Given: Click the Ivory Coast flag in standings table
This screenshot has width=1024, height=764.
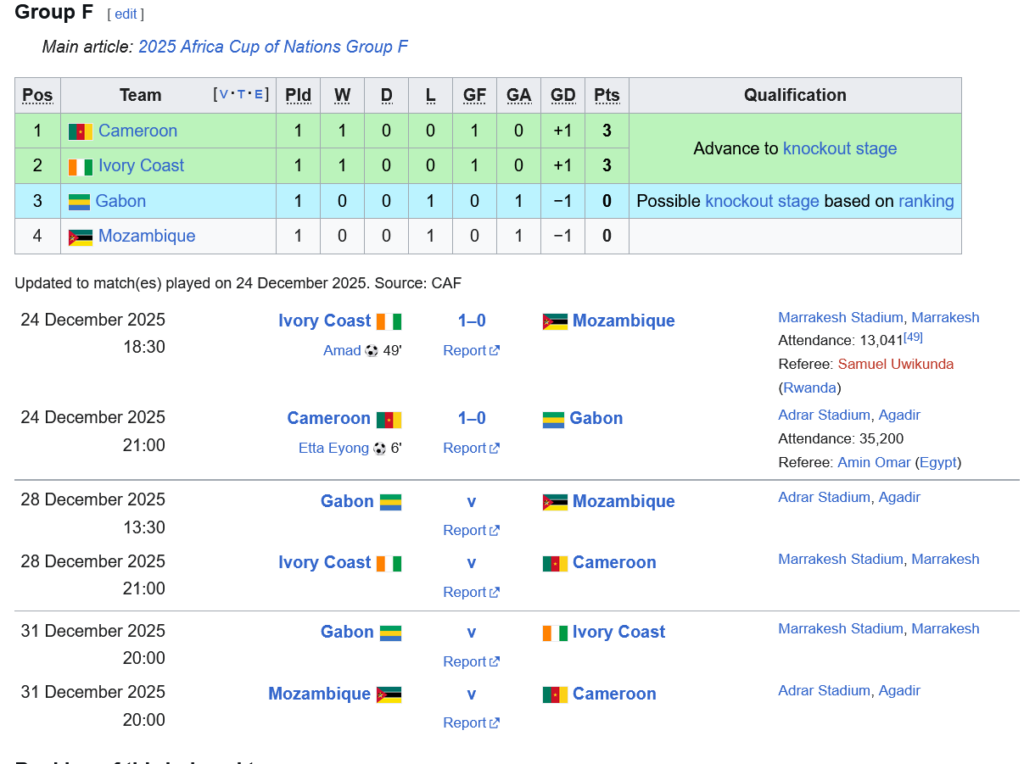Looking at the screenshot, I should coord(80,166).
